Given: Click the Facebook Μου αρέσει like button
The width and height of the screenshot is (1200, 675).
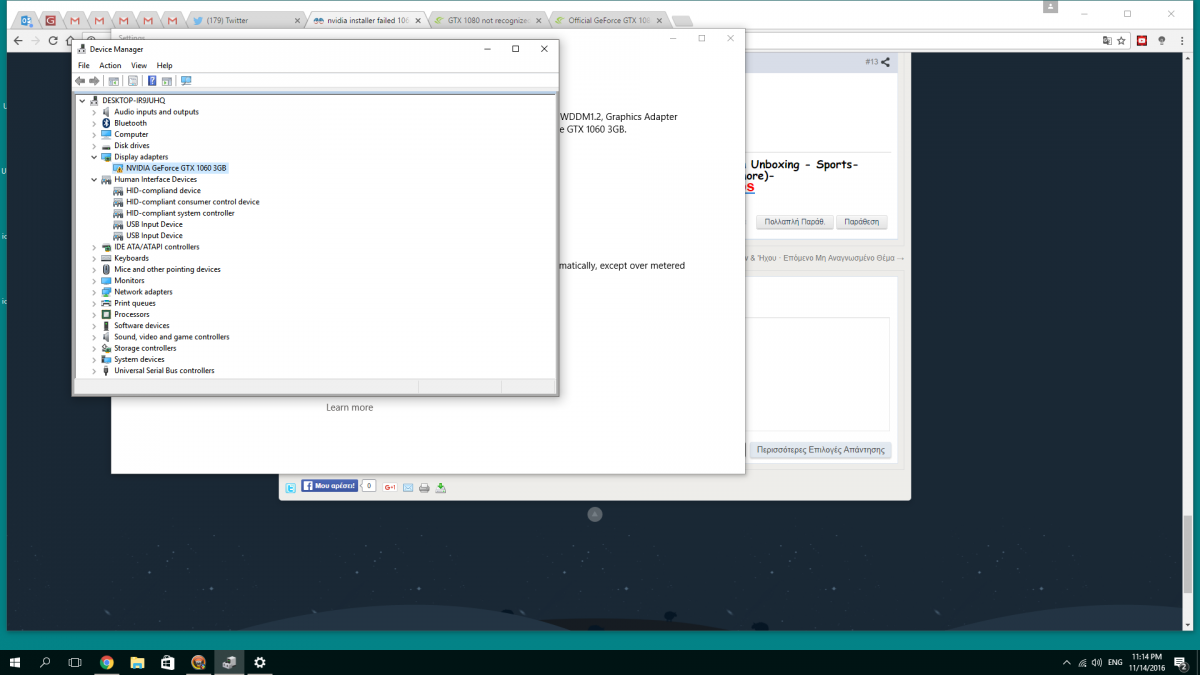Looking at the screenshot, I should [x=330, y=486].
